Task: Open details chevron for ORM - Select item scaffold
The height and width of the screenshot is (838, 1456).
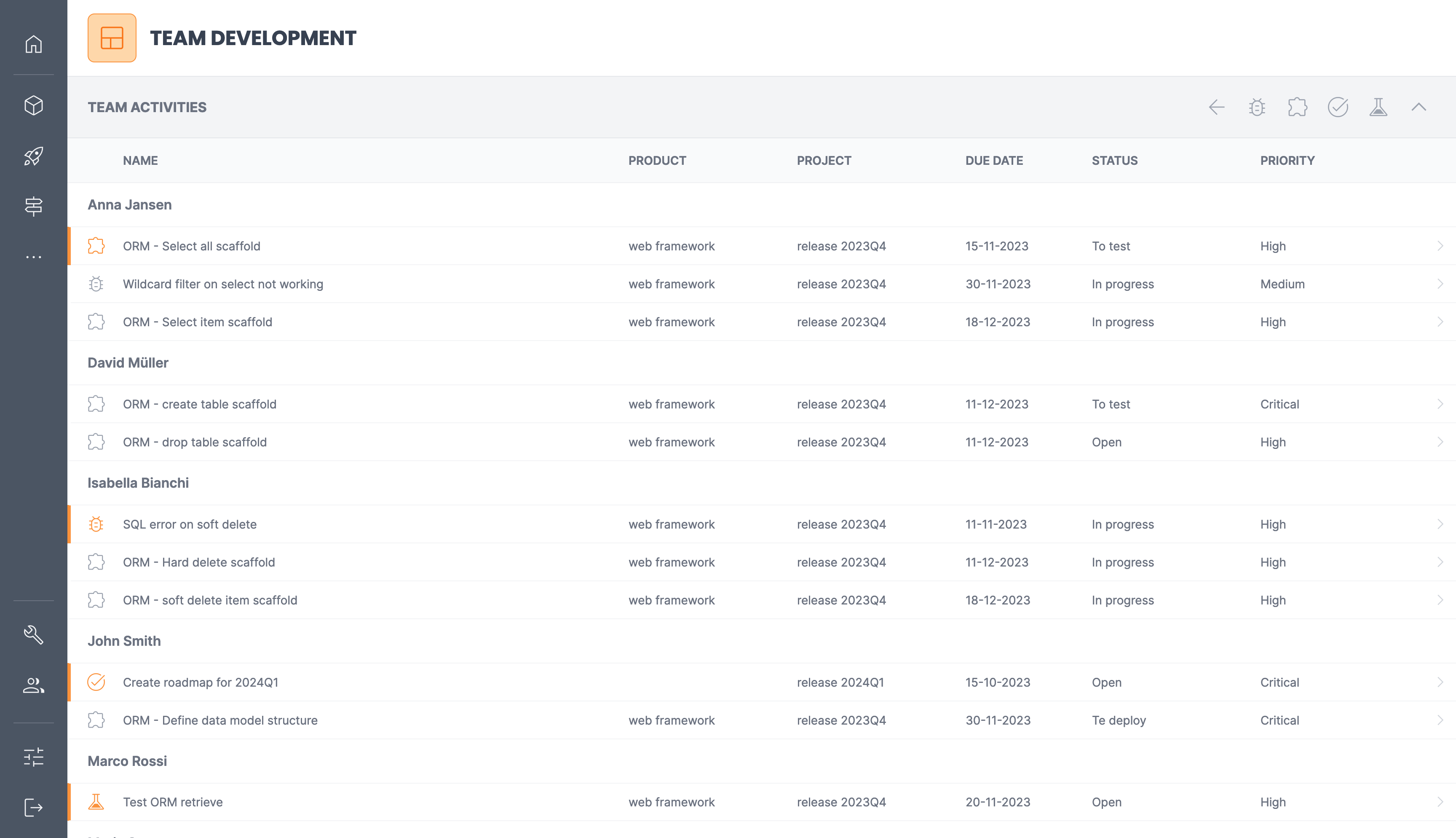Action: 1440,322
